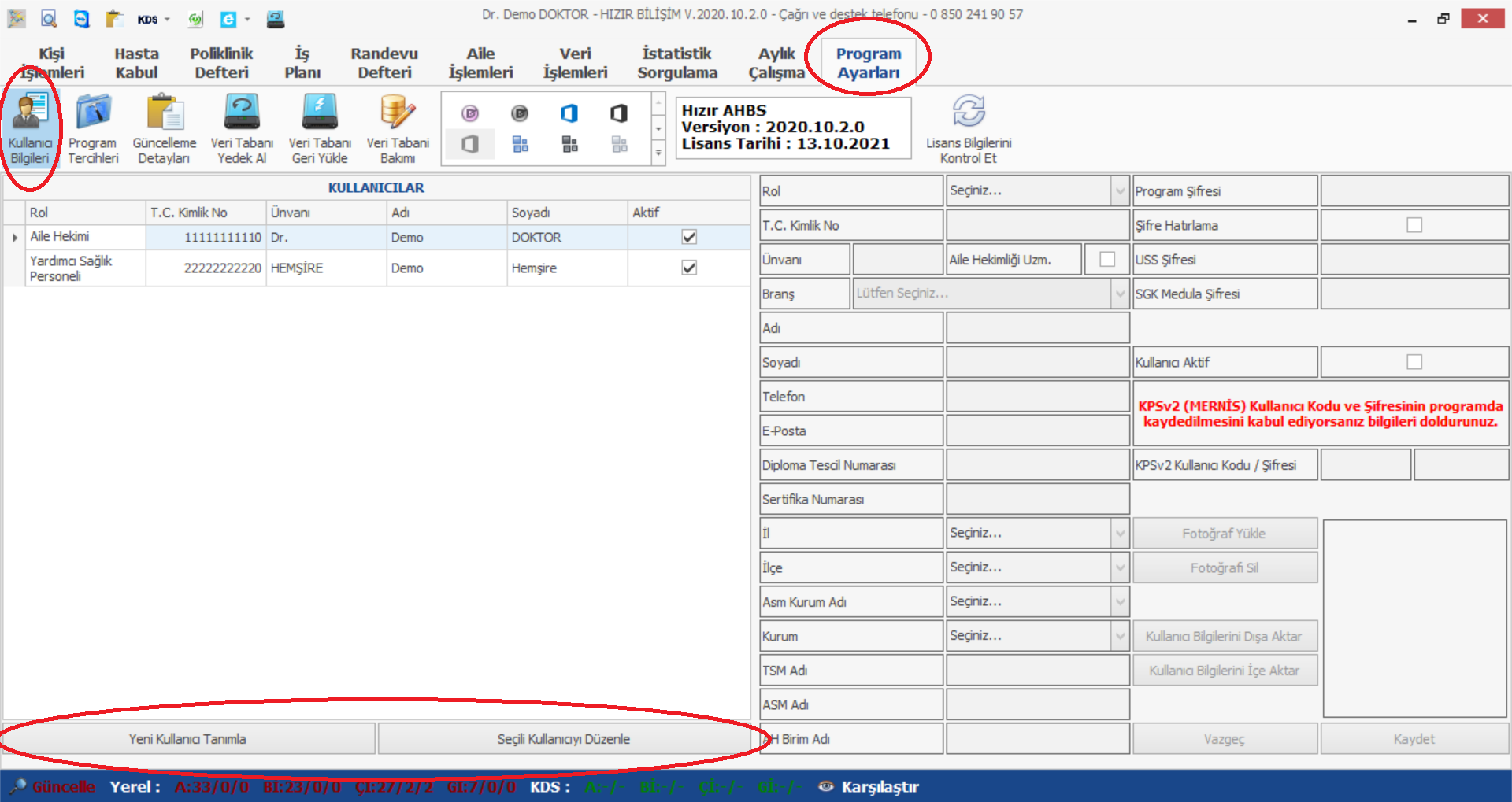
Task: Select the blue Office theme swatch
Action: (x=569, y=113)
